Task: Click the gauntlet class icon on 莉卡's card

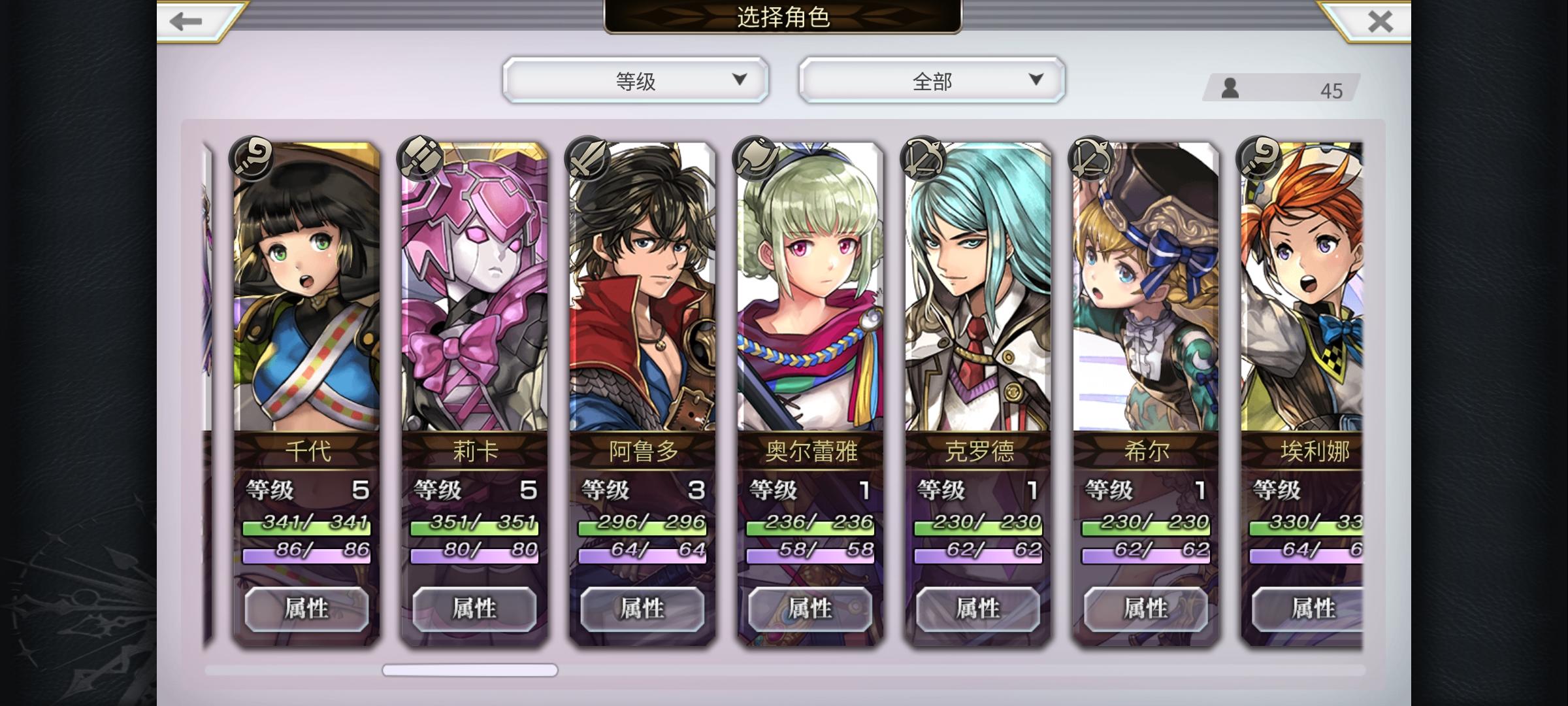Action: [419, 158]
